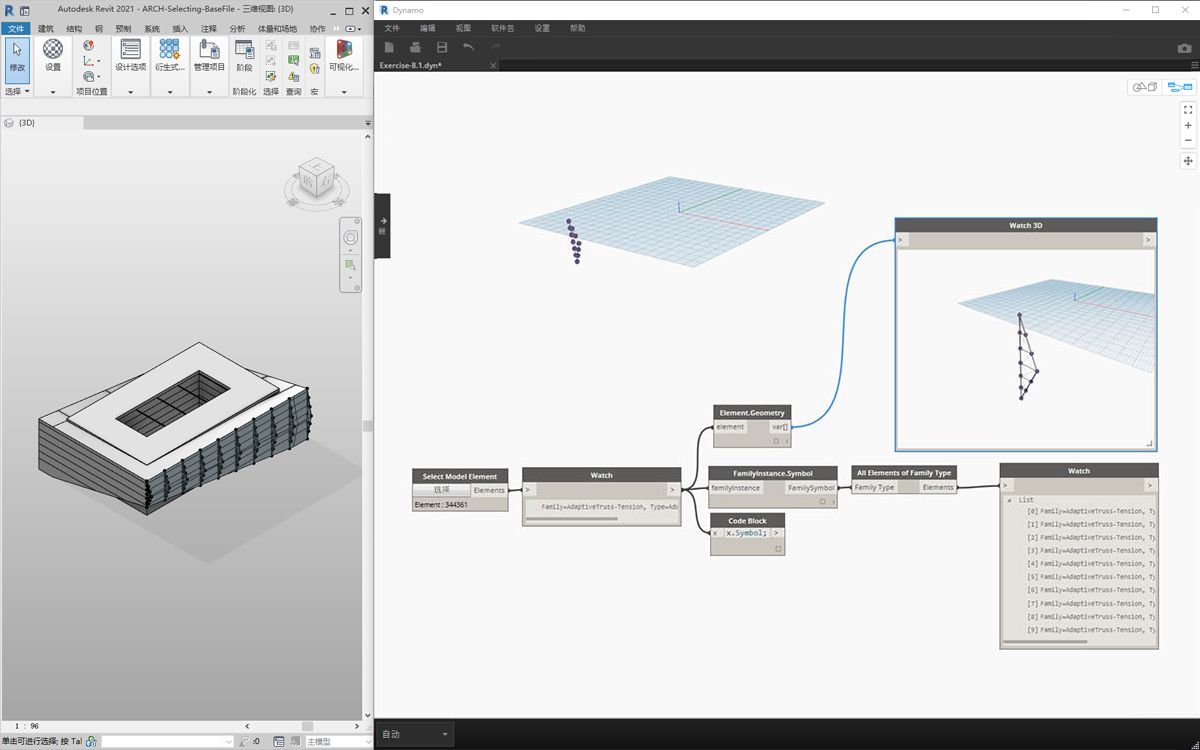Expand the 设置 panel dropdown arrow

(x=53, y=92)
